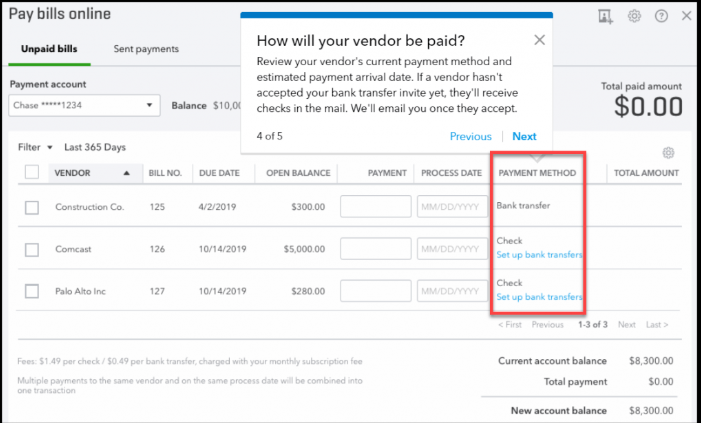Check the Comcast bill checkbox

click(x=32, y=250)
